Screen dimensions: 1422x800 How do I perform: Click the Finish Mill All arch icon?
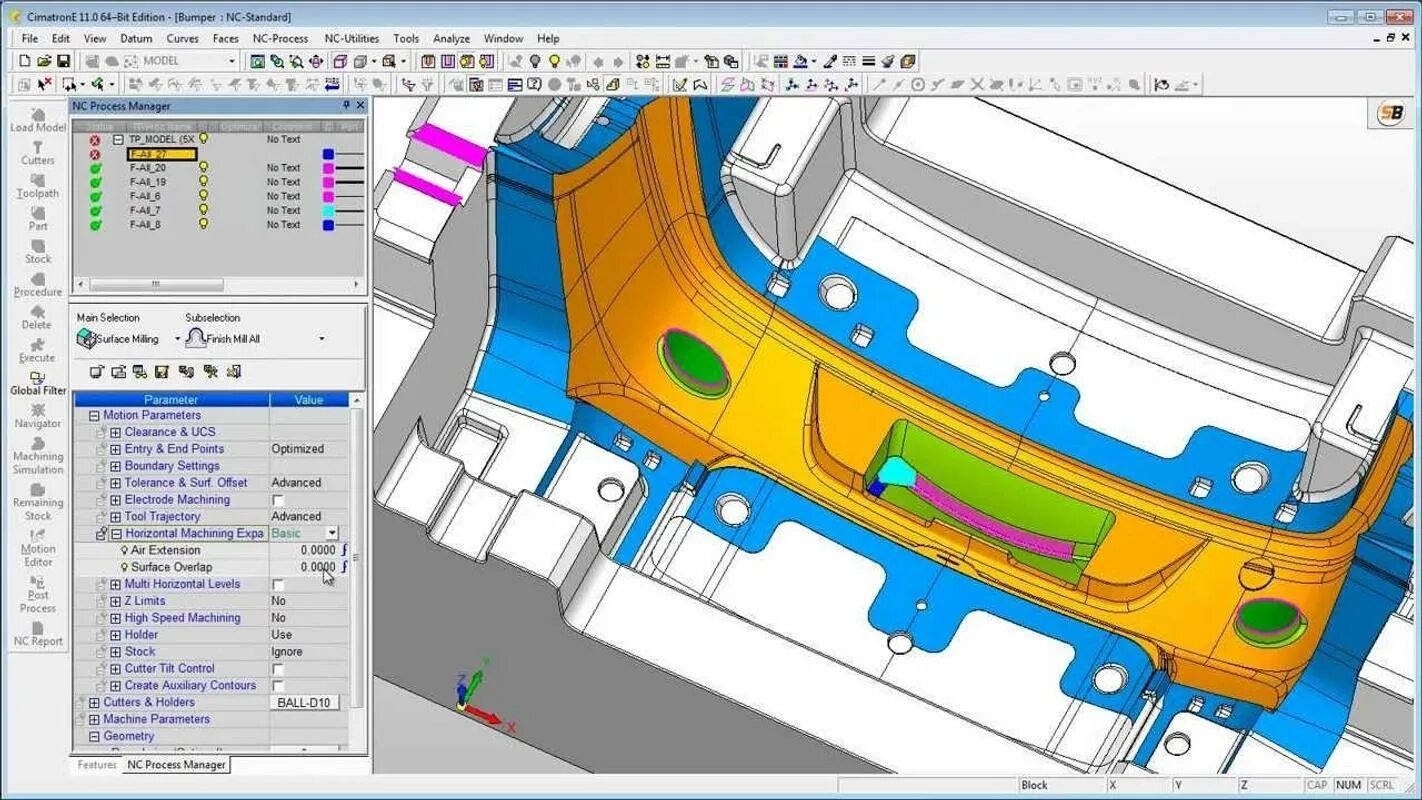[195, 338]
